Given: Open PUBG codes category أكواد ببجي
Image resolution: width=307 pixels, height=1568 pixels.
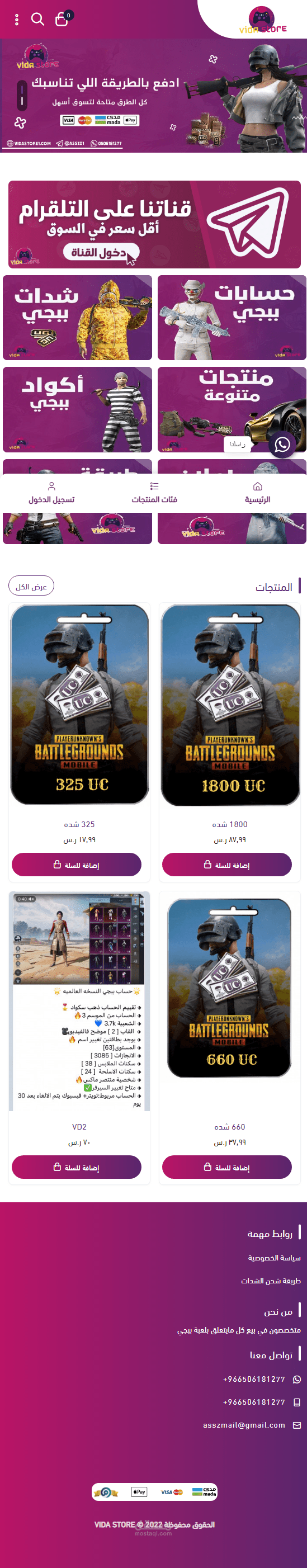Looking at the screenshot, I should [77, 410].
